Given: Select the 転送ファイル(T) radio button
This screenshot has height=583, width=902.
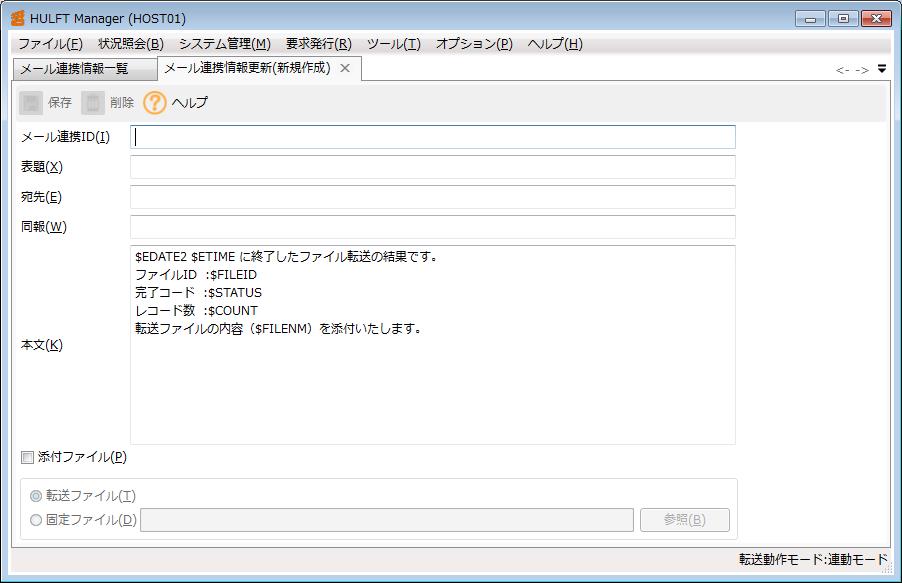Looking at the screenshot, I should coord(36,496).
